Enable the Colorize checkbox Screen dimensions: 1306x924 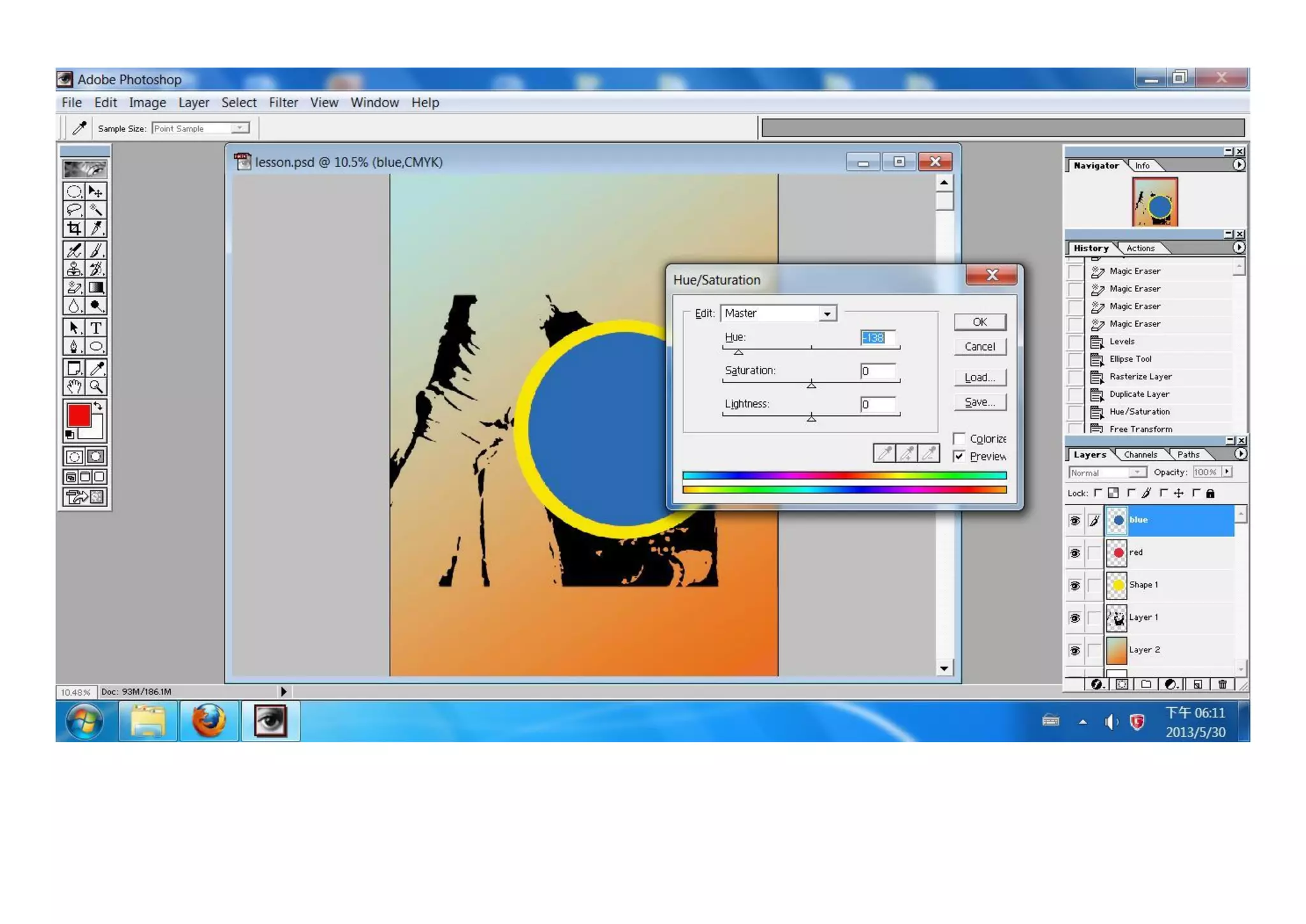click(x=959, y=439)
